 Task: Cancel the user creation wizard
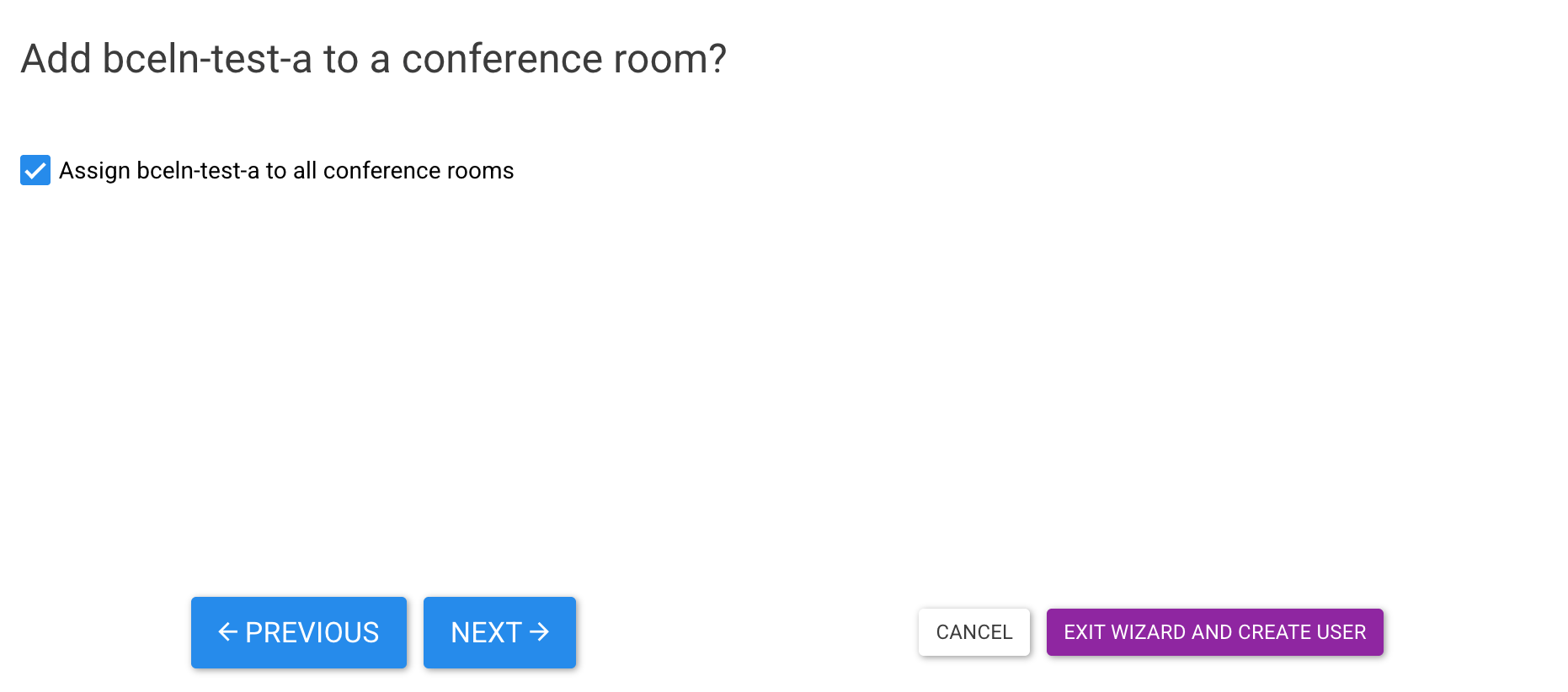[x=973, y=632]
